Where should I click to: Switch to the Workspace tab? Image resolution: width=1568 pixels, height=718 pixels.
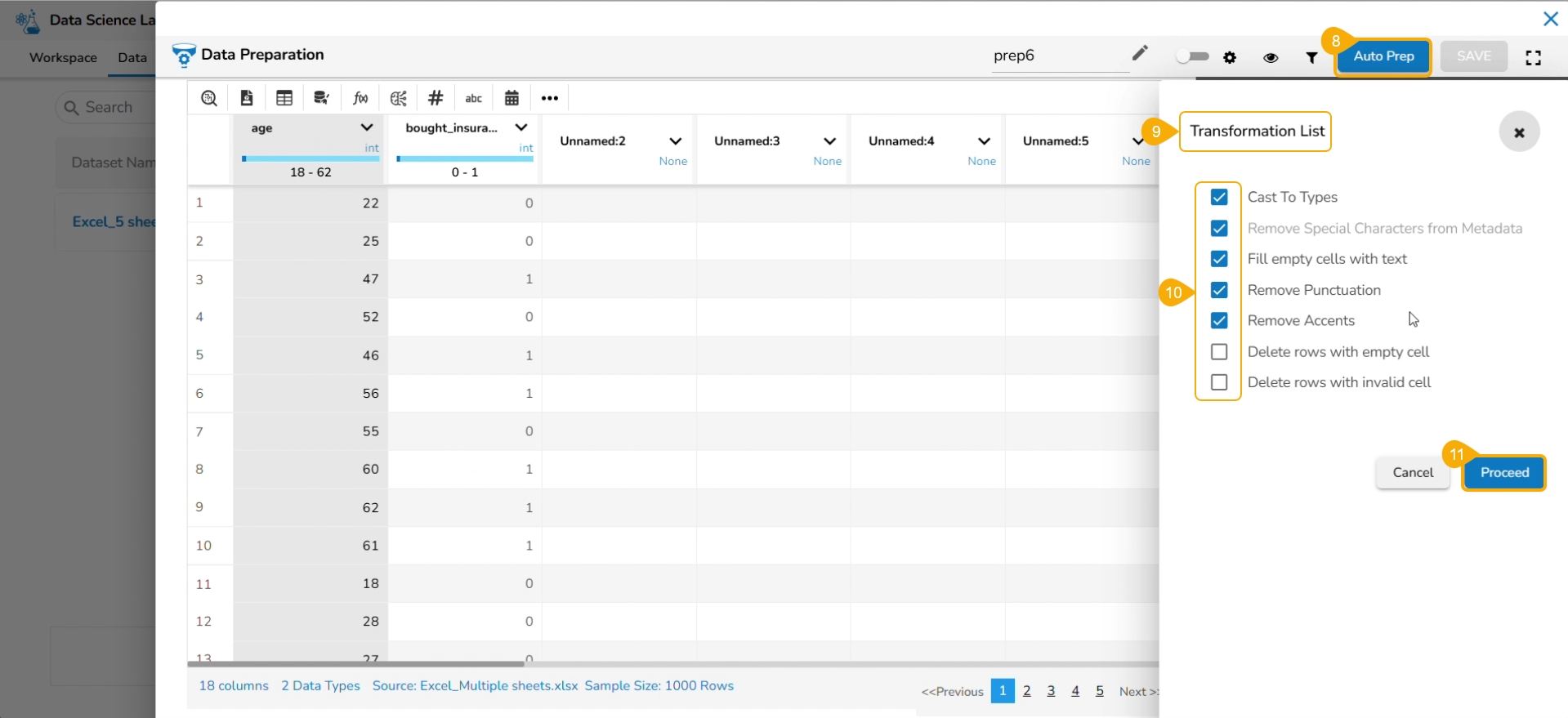click(63, 58)
